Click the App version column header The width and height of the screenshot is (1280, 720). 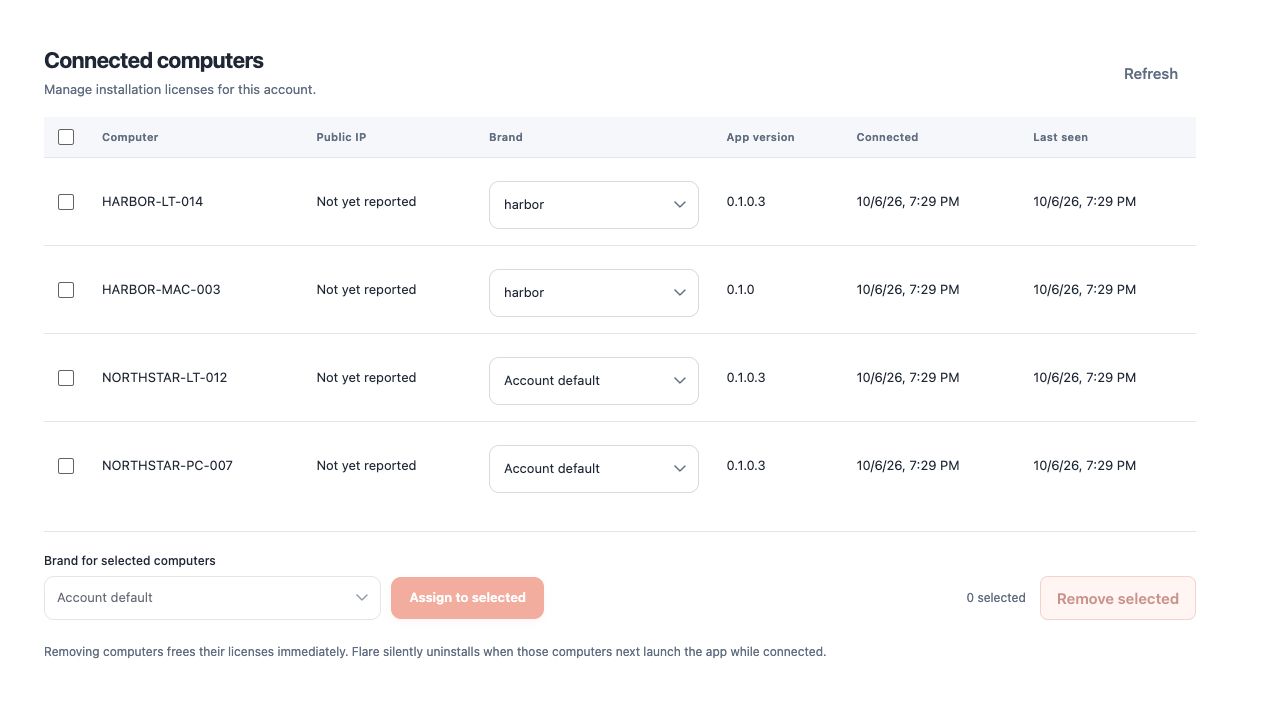click(760, 137)
